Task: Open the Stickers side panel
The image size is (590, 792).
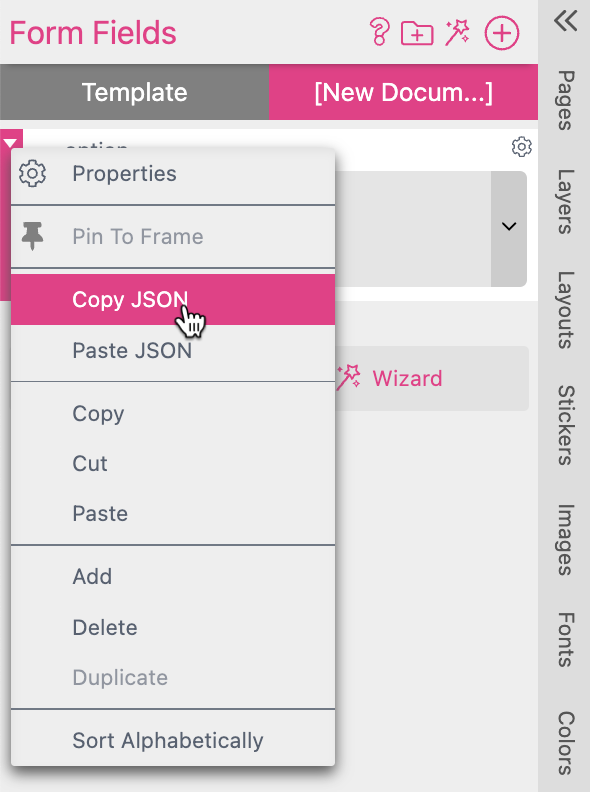Action: [565, 425]
